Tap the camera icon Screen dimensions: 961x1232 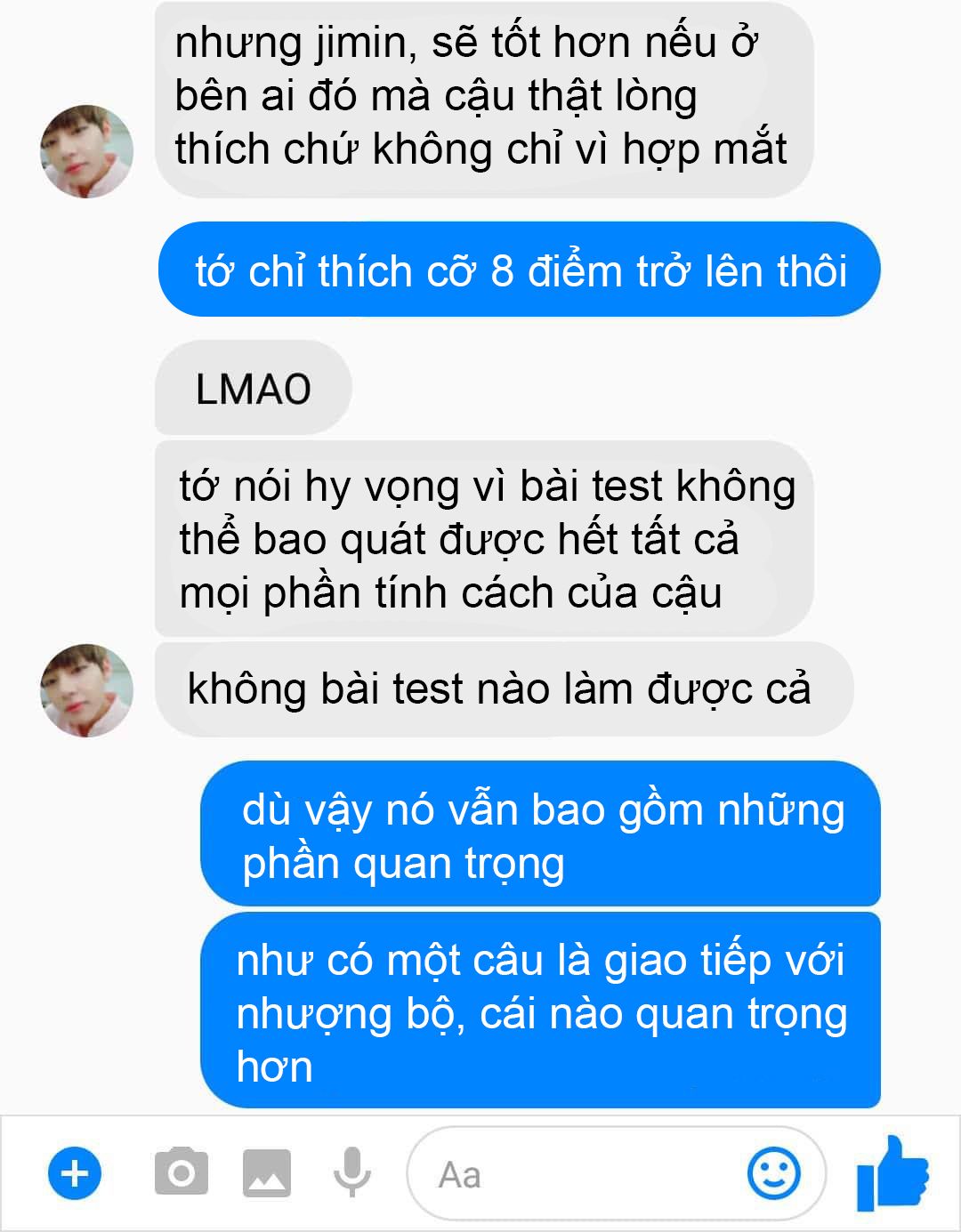(182, 1172)
